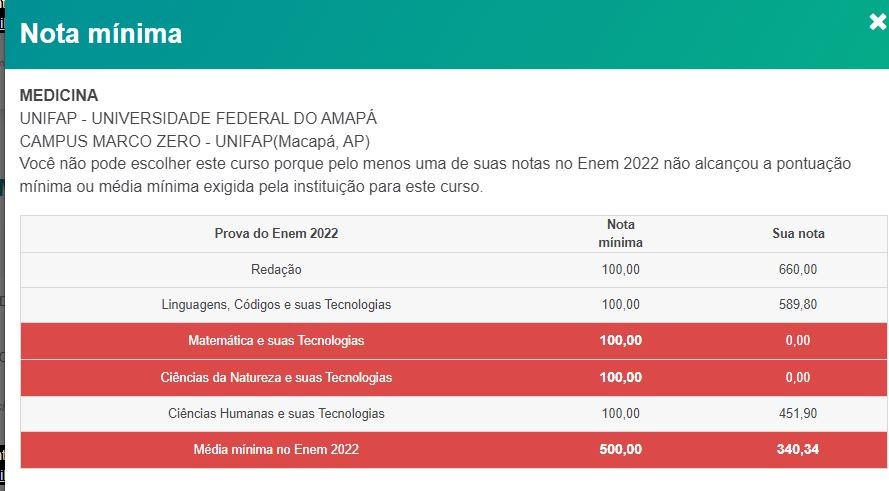Select the Redação row label
Image resolution: width=889 pixels, height=491 pixels.
tap(276, 270)
